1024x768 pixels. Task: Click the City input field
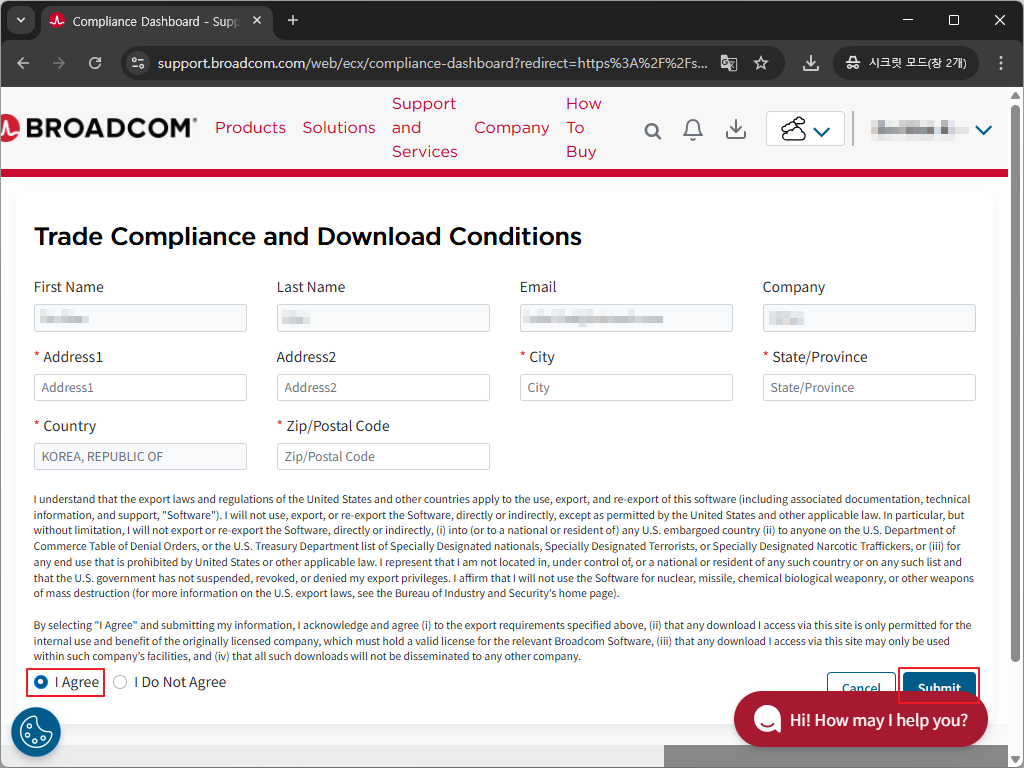[x=626, y=387]
